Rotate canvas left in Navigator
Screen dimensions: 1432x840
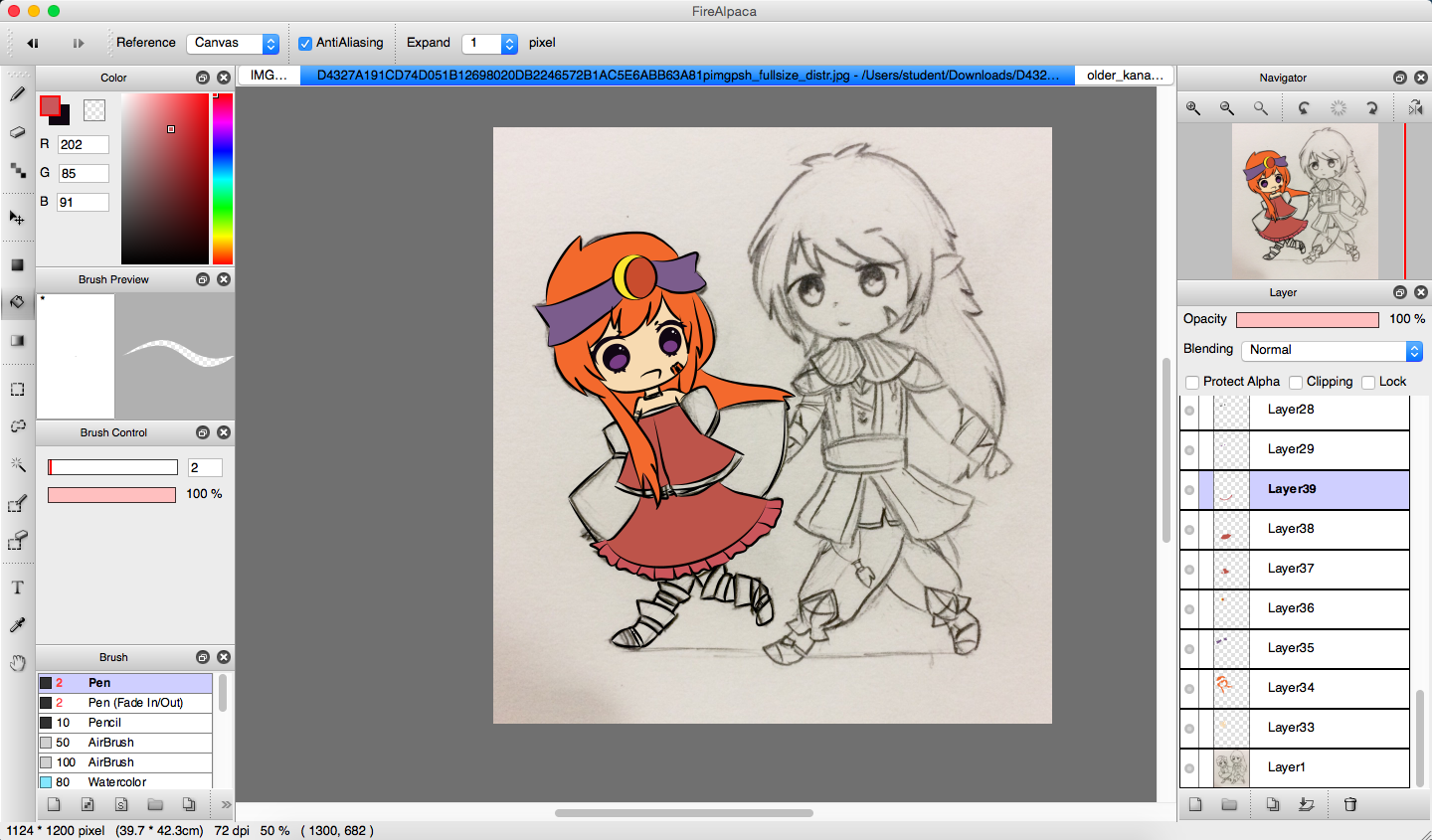pyautogui.click(x=1304, y=108)
